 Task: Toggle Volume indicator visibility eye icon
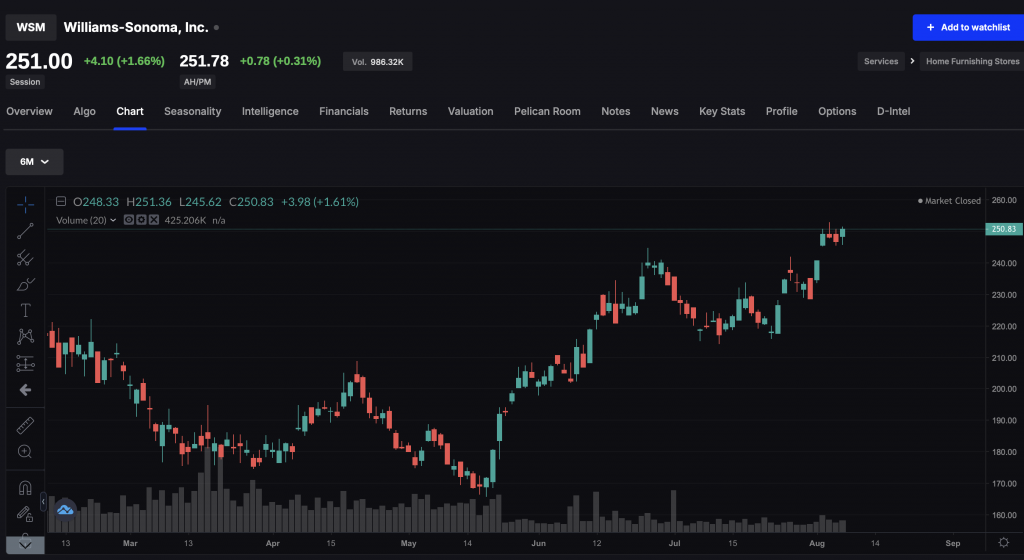coord(129,220)
